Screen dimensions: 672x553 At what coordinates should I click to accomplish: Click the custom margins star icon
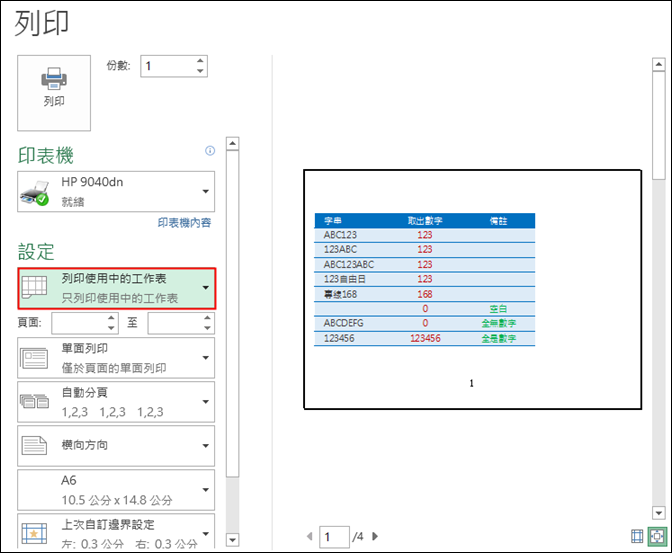point(34,533)
